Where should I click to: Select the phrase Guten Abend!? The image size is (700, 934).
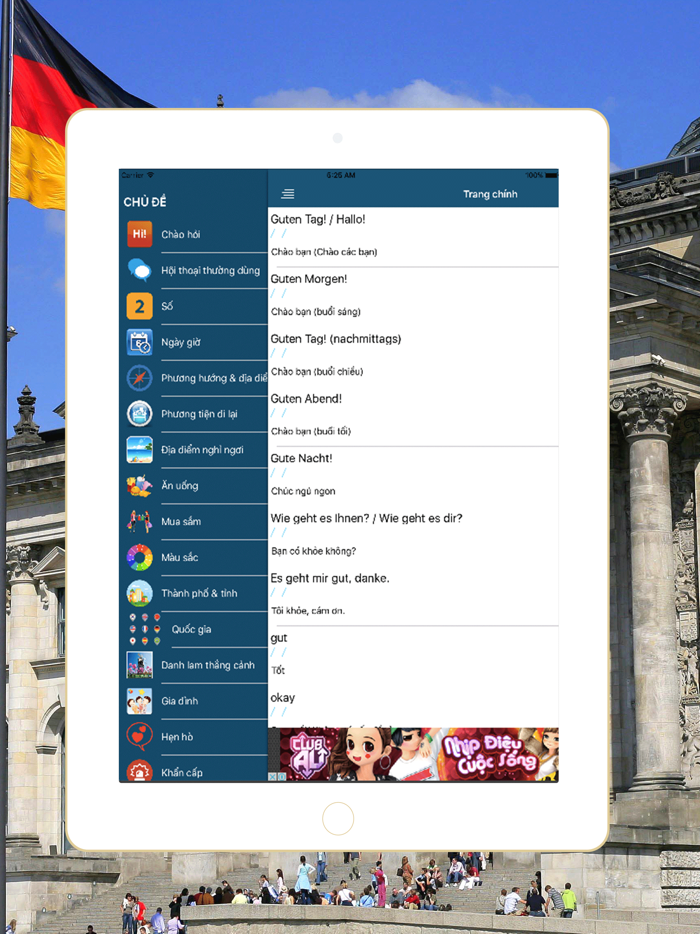tap(306, 398)
